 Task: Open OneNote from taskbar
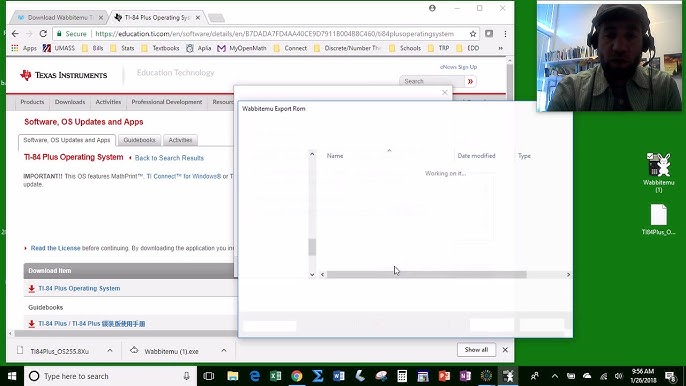click(x=465, y=376)
